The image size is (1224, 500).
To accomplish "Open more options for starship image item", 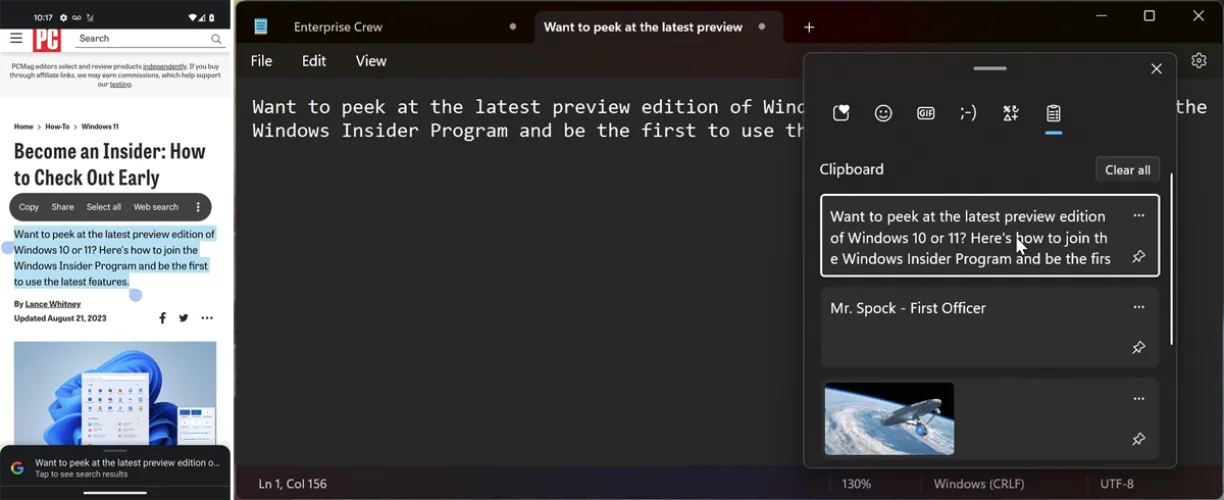I will (1138, 399).
